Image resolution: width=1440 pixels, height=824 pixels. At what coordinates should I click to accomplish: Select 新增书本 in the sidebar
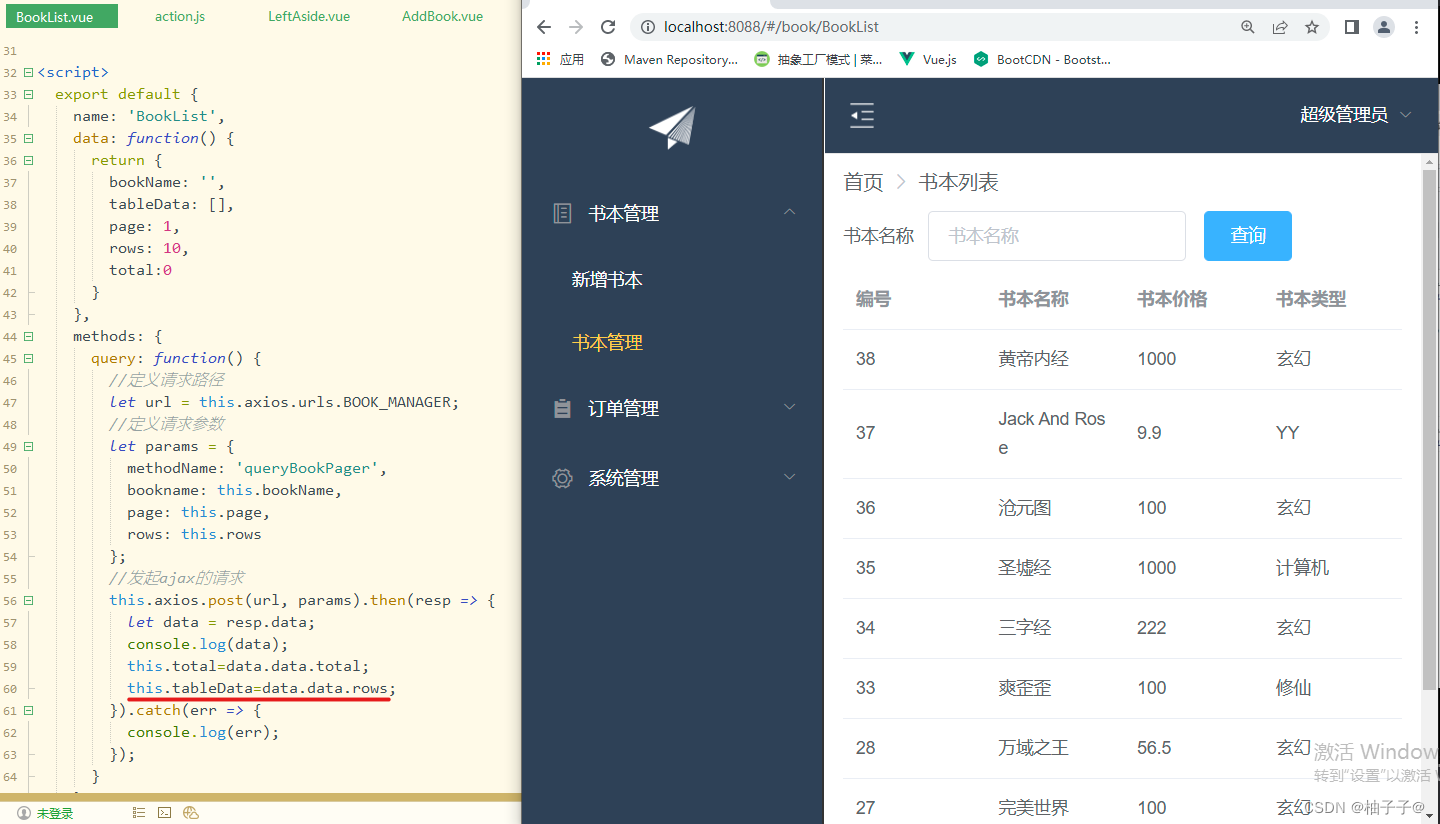tap(607, 280)
